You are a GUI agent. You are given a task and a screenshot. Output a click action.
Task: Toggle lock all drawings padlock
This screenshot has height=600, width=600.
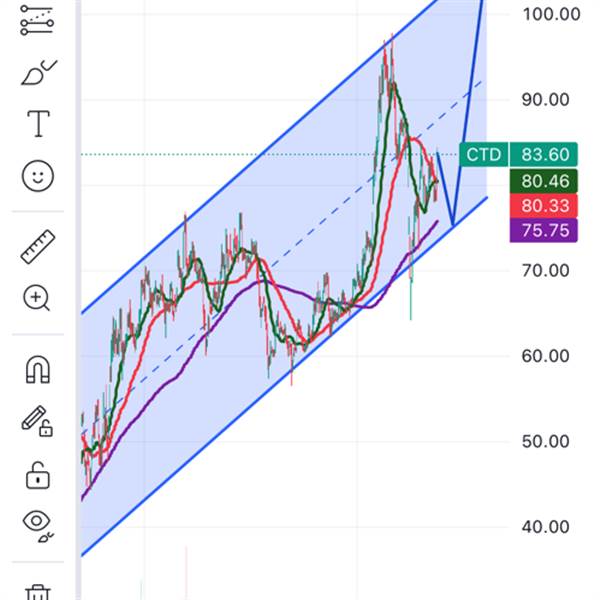coord(38,475)
